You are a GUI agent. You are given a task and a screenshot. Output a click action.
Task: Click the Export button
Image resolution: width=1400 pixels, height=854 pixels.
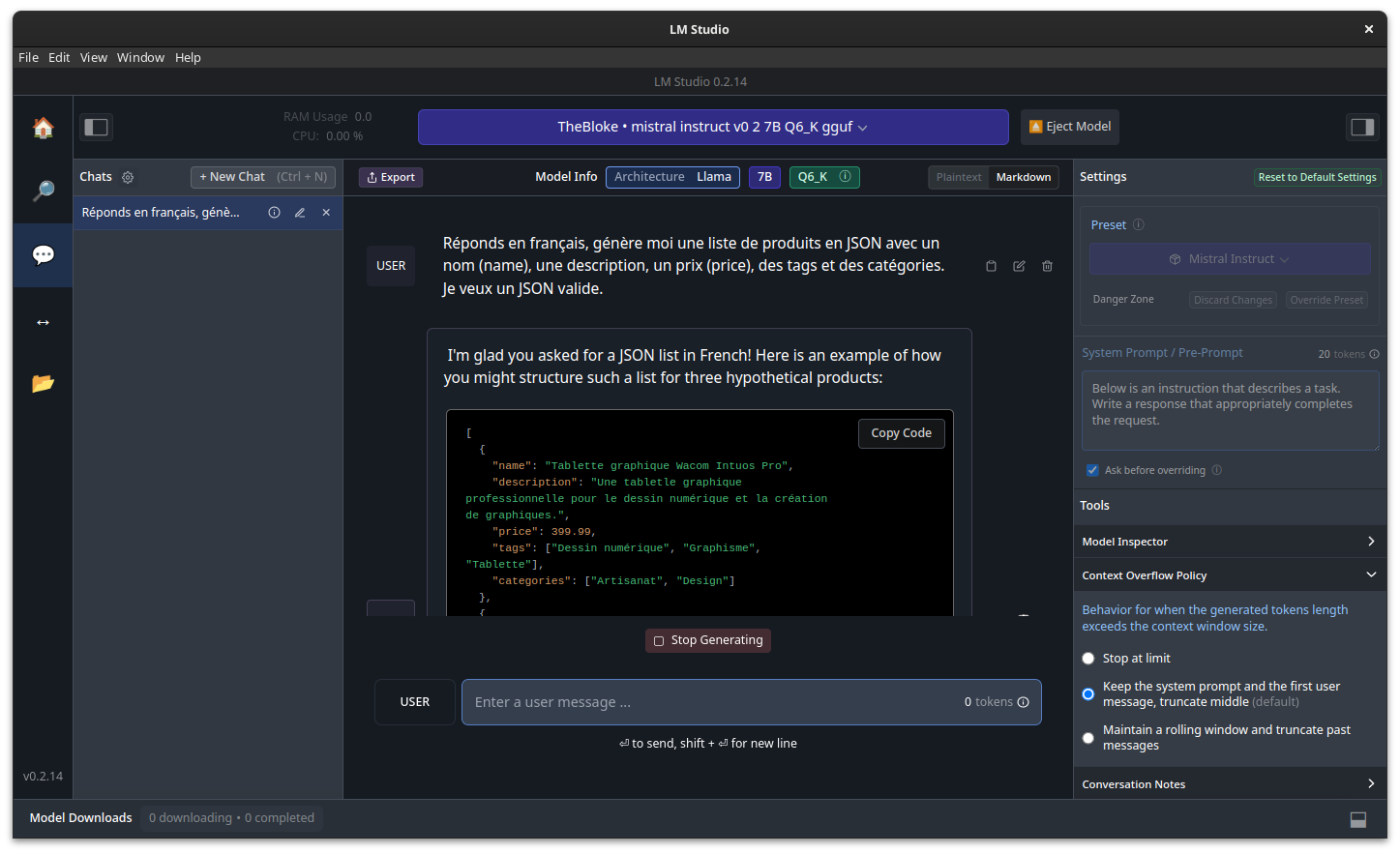391,177
